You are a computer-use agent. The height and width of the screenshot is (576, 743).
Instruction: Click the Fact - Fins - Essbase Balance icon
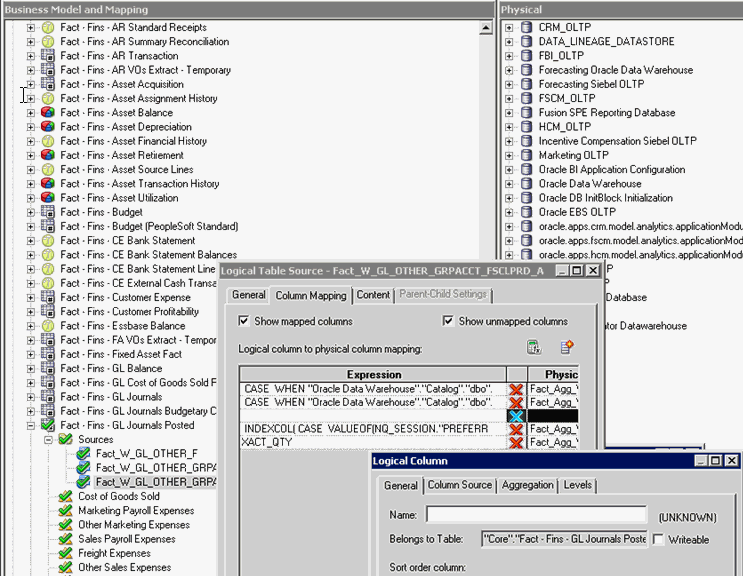coord(47,326)
